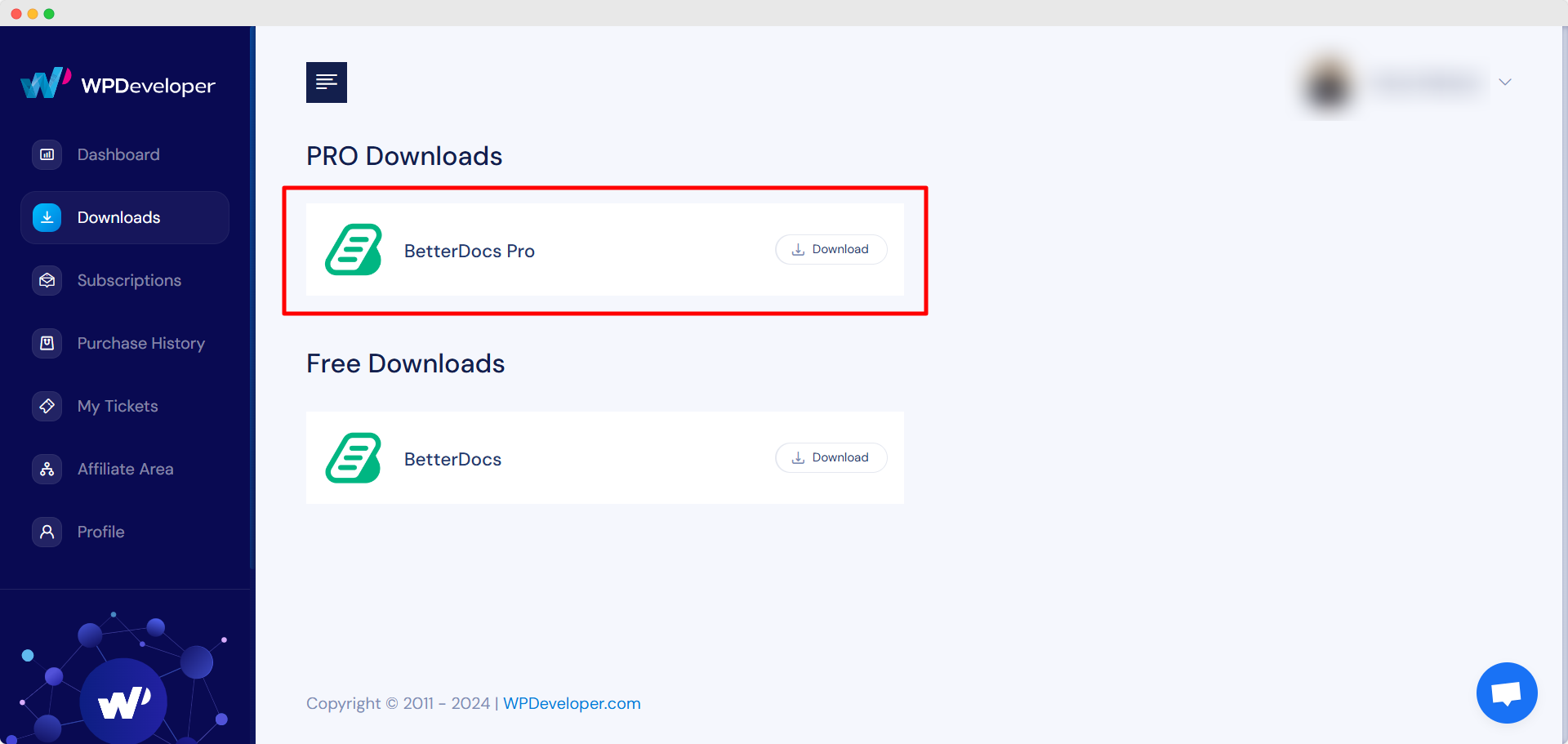Switch to the Subscriptions section

129,280
